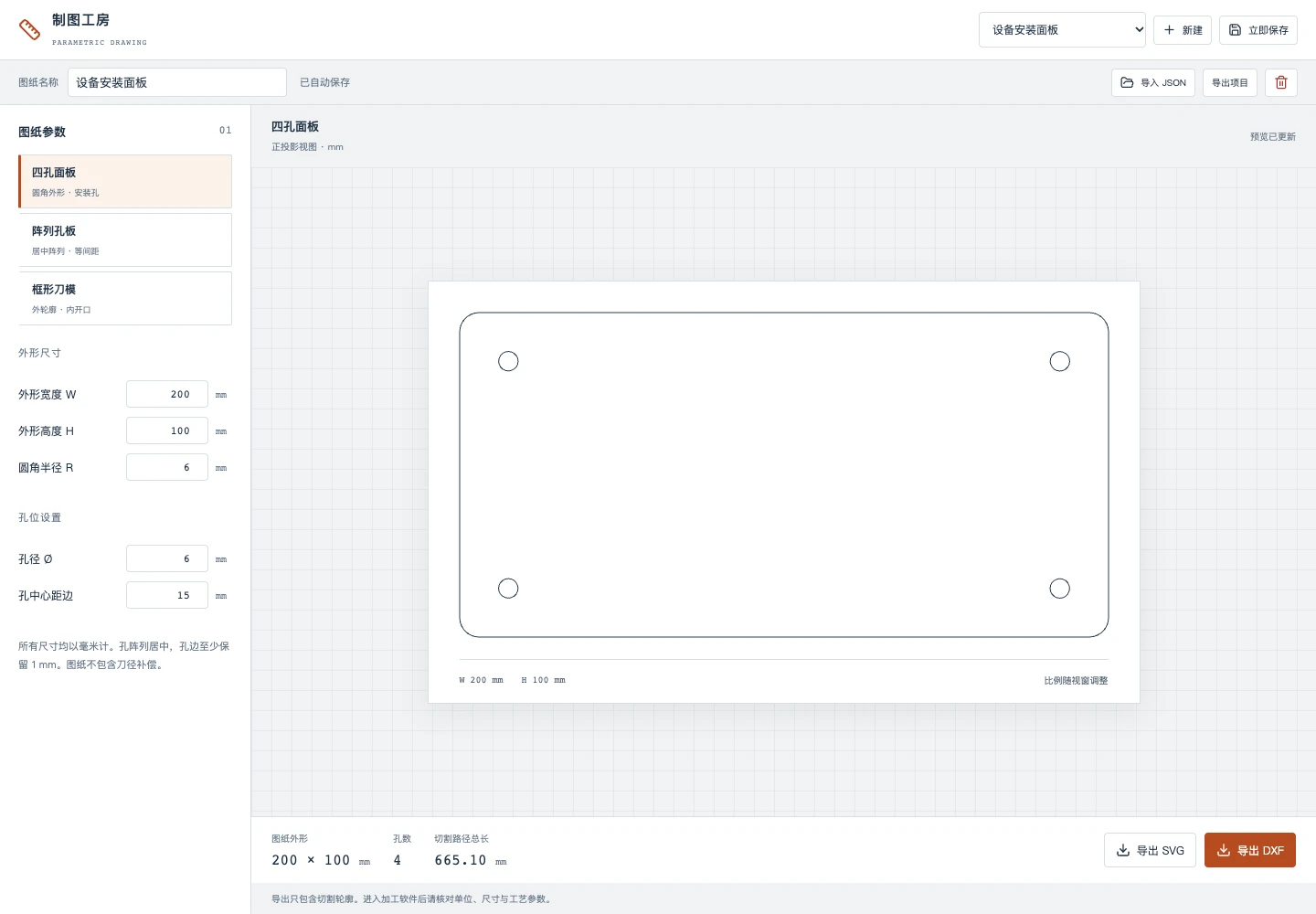Click the 孔数 value 4
This screenshot has width=1316, height=914.
(x=398, y=860)
